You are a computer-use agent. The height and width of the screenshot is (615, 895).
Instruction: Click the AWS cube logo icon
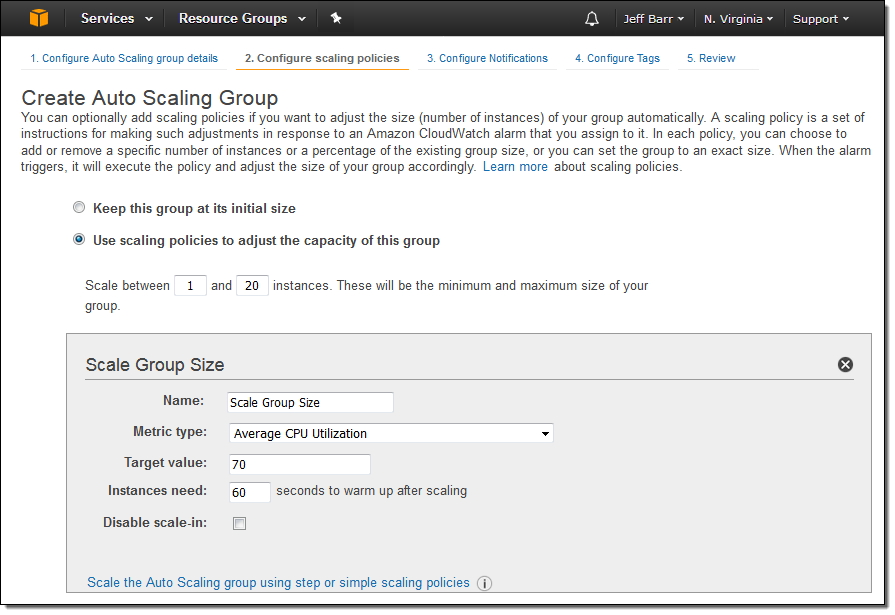tap(38, 18)
